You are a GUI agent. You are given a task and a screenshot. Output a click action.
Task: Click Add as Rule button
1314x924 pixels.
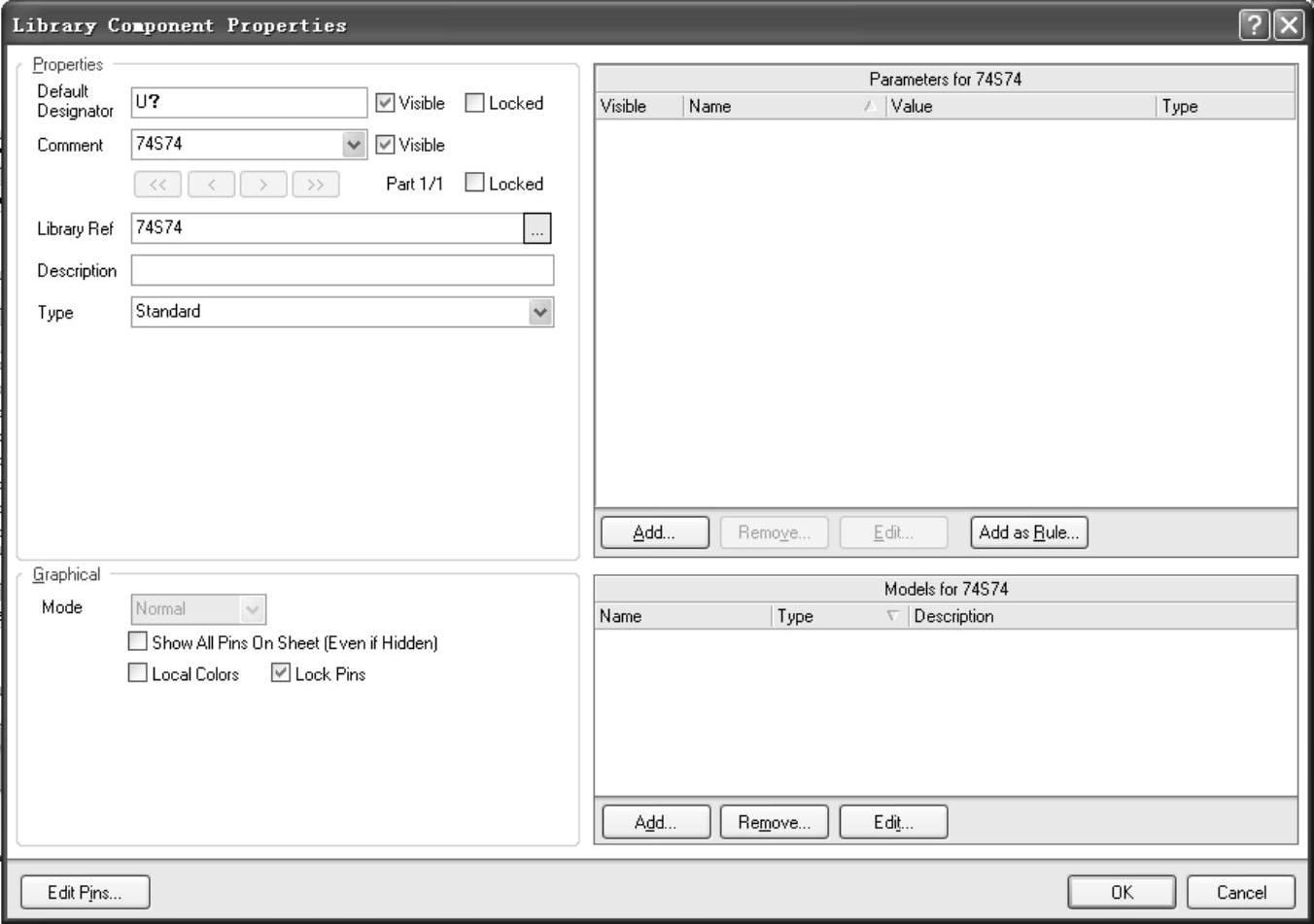point(1028,532)
